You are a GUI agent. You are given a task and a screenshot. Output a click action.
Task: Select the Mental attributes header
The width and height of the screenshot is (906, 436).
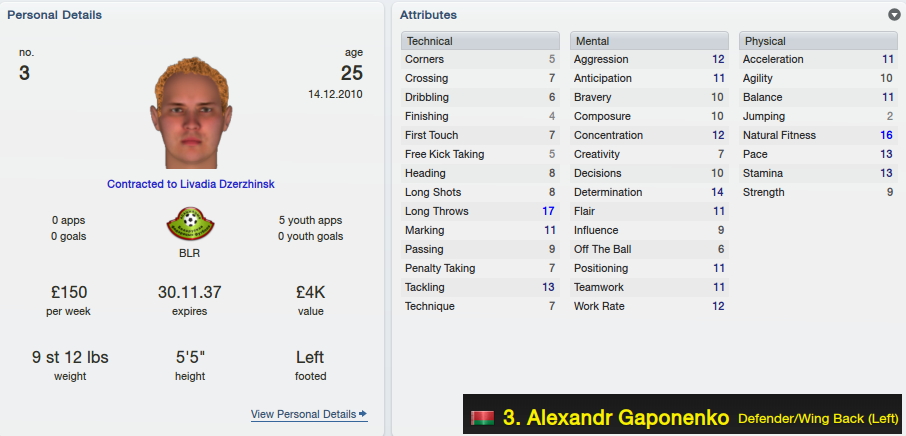point(649,41)
